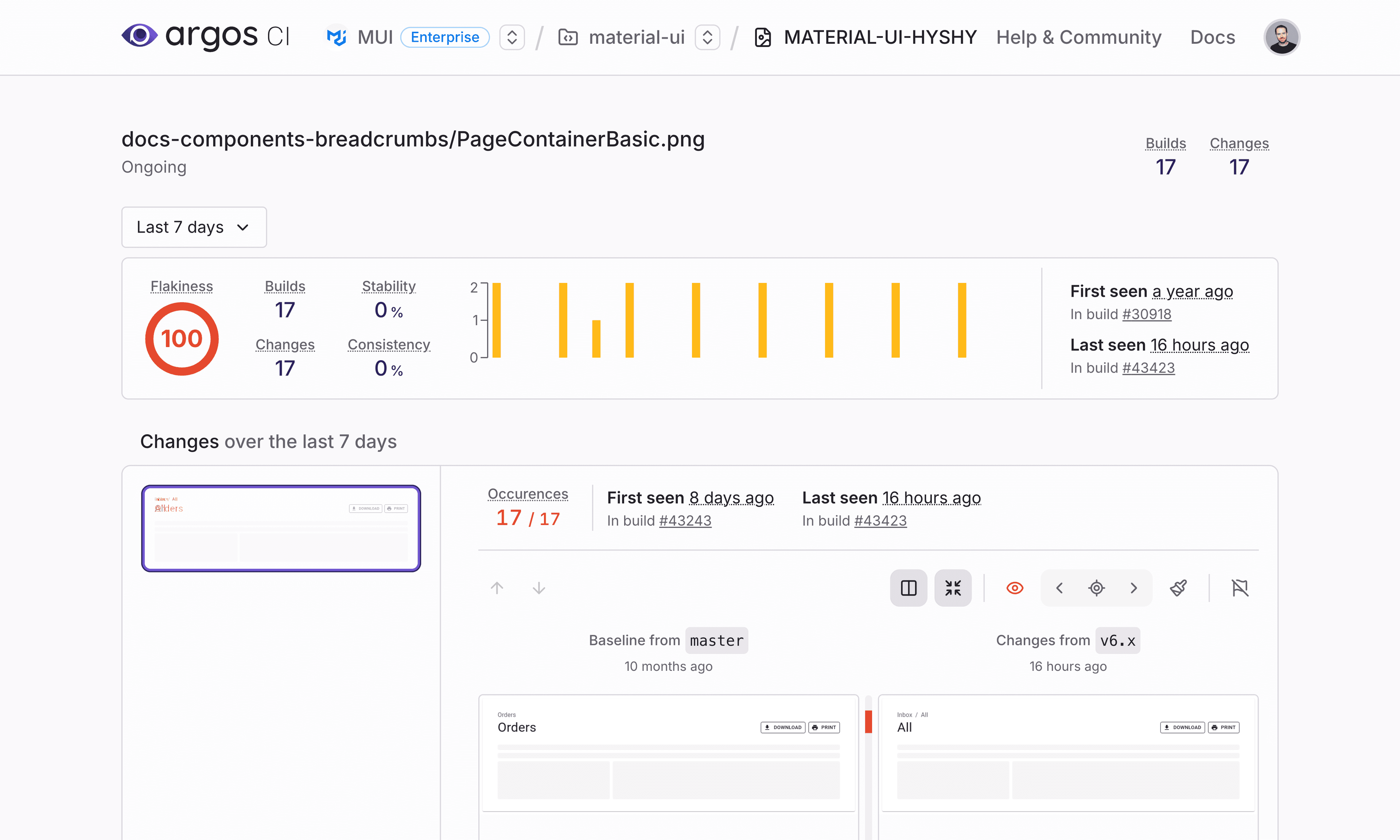This screenshot has height=840, width=1400.
Task: Toggle changes overlay eye icon
Action: point(1015,588)
